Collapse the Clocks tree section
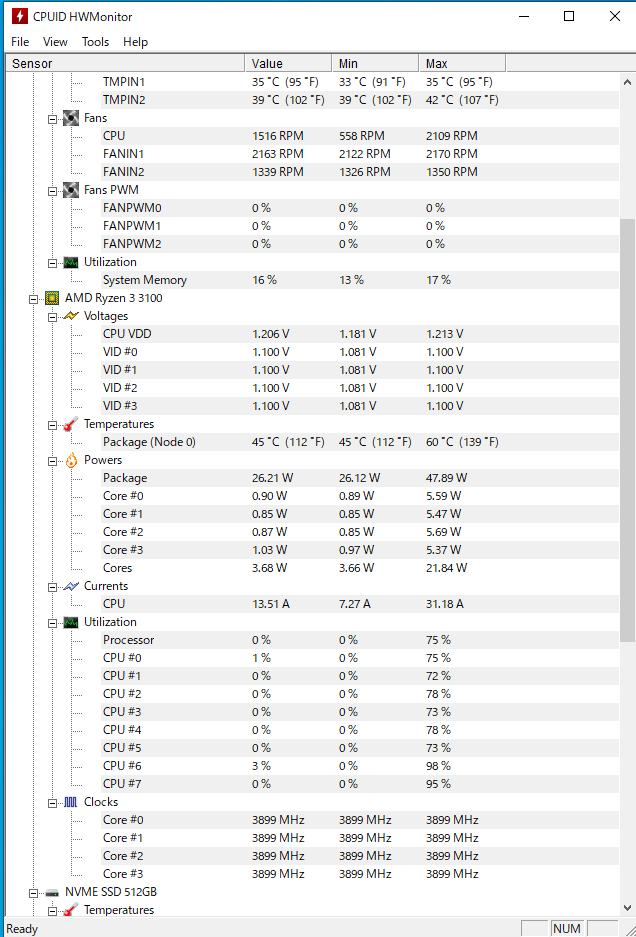 coord(53,802)
